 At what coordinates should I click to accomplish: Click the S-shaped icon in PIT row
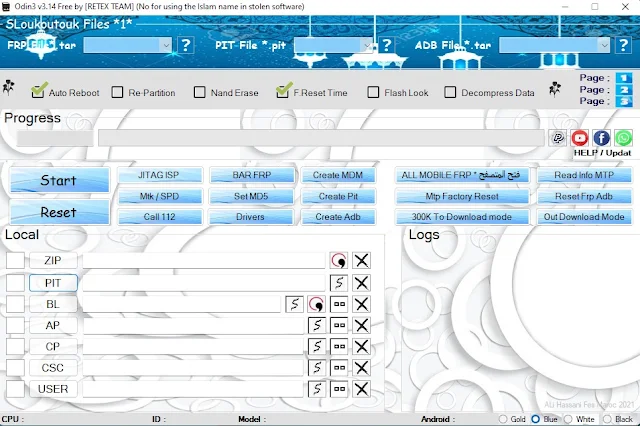[x=339, y=283]
